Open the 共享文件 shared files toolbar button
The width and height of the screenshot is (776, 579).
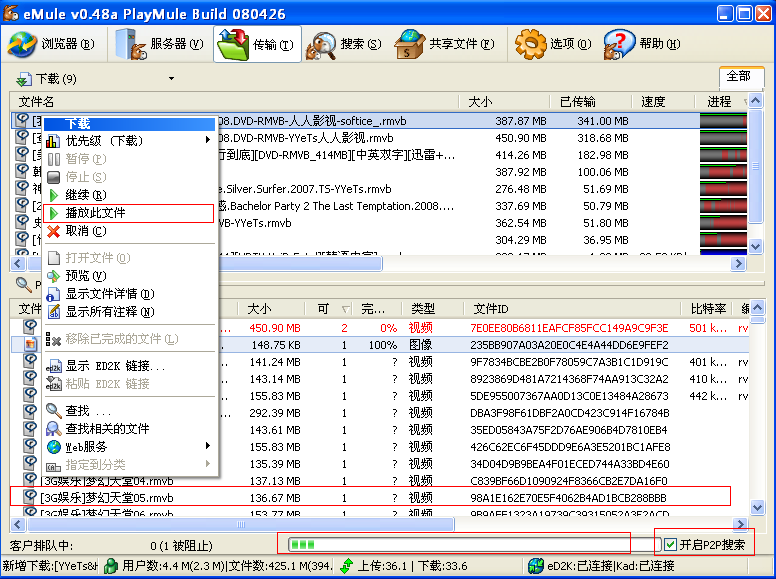[x=444, y=44]
